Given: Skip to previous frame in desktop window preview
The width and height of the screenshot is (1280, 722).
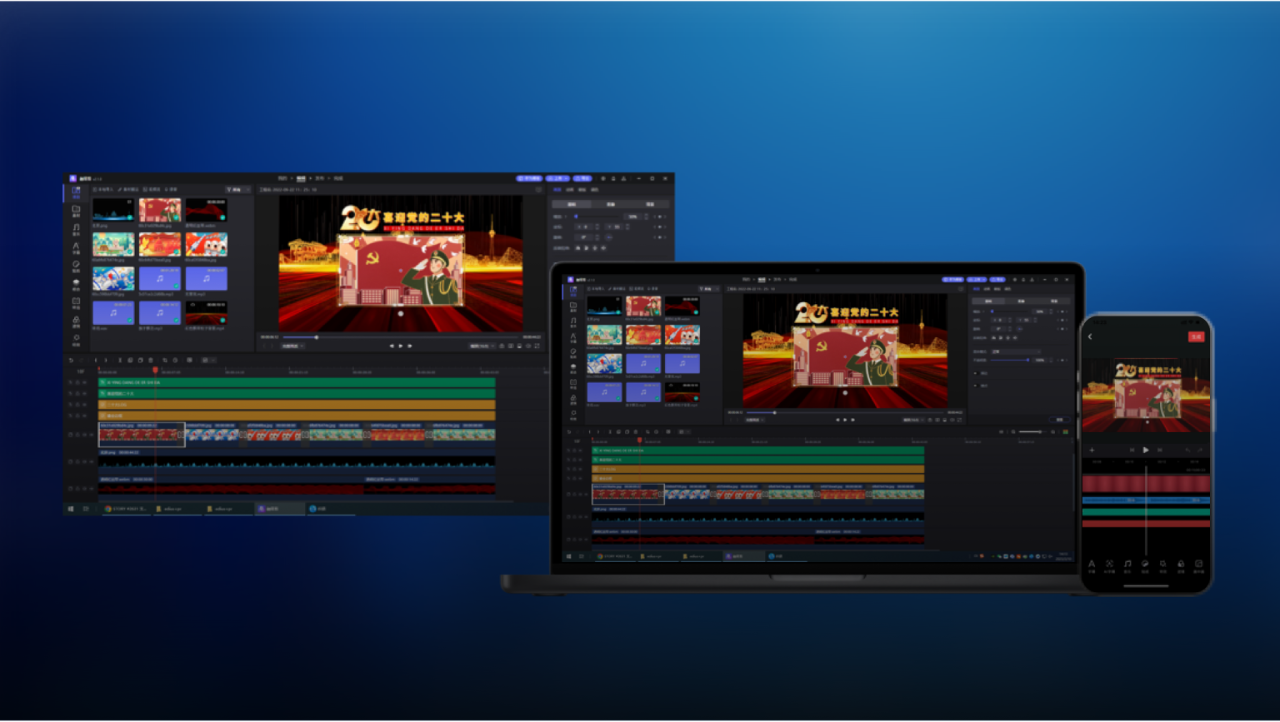Looking at the screenshot, I should tap(392, 346).
